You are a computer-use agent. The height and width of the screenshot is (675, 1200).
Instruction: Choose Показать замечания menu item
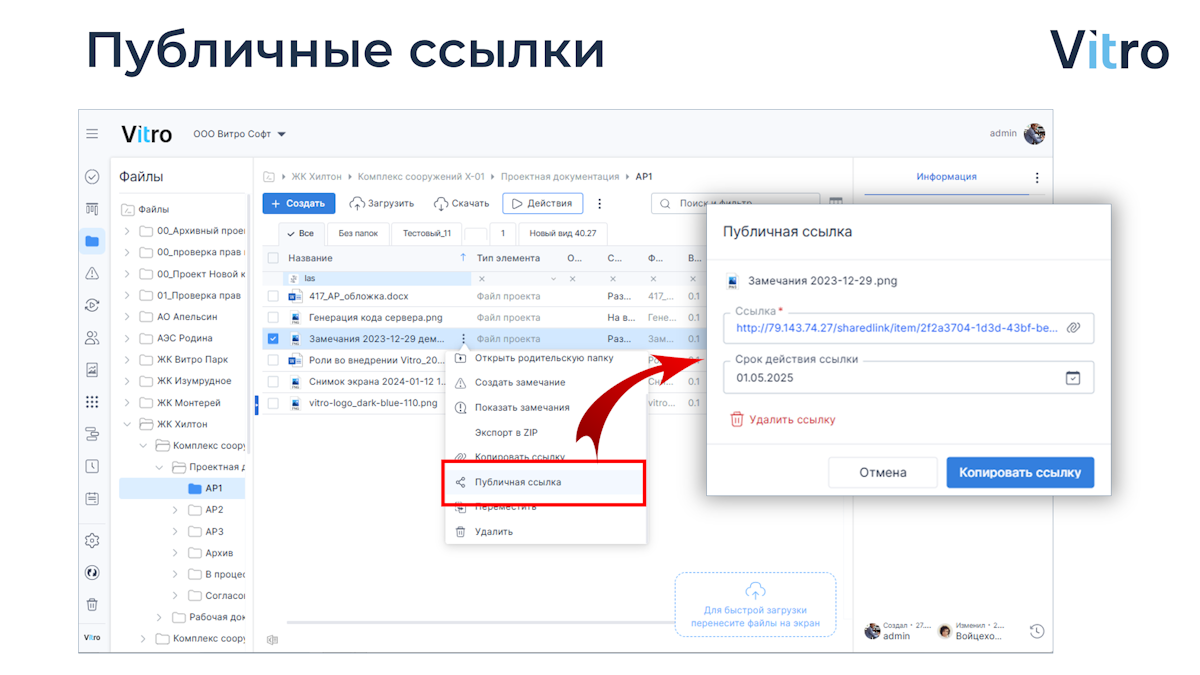tap(545, 408)
